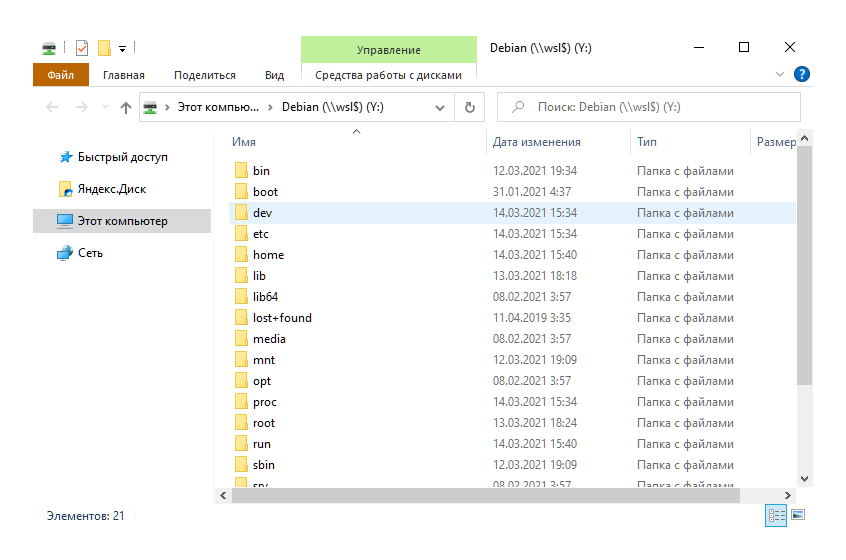Expand the address bar history dropdown
846x560 pixels.
point(440,107)
